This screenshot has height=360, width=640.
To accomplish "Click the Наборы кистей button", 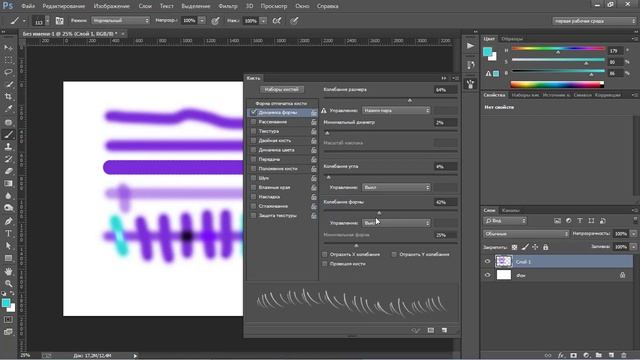I will 282,89.
